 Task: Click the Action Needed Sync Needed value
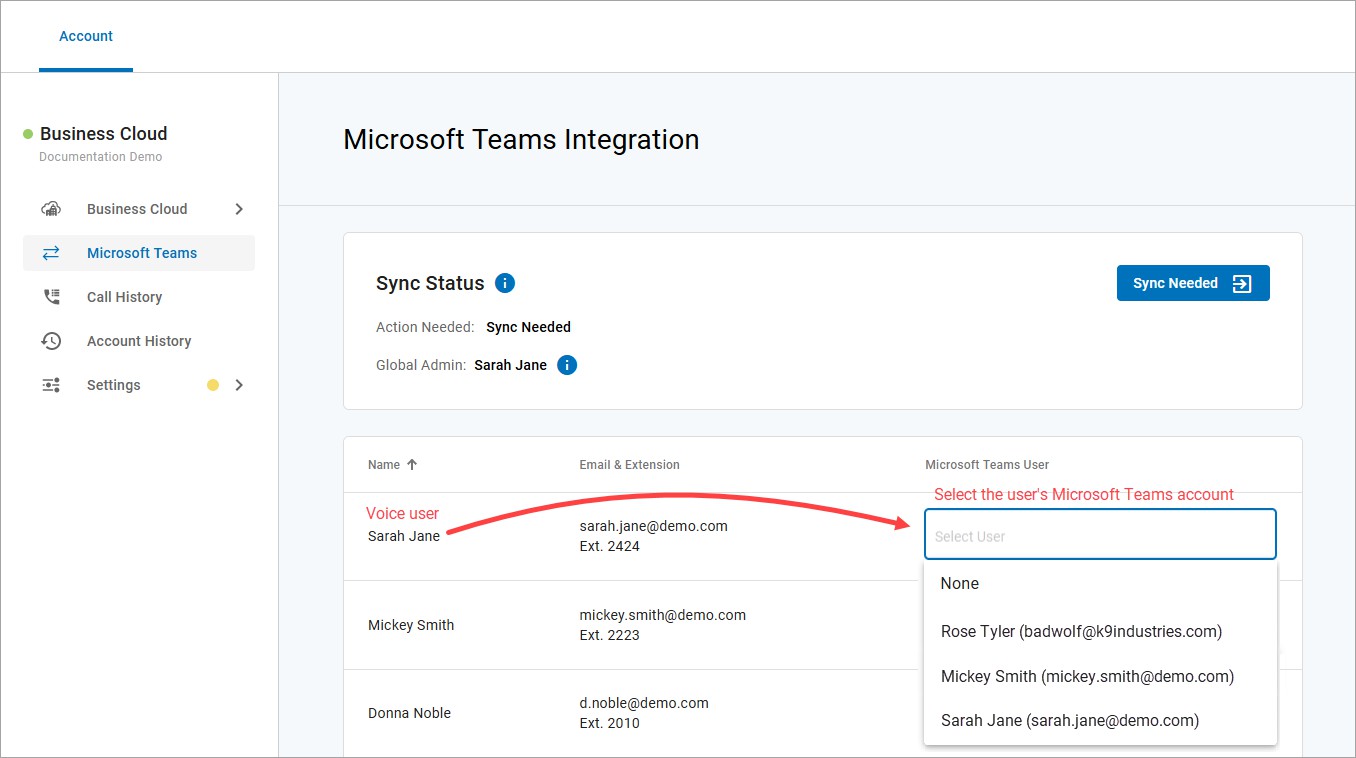[528, 327]
